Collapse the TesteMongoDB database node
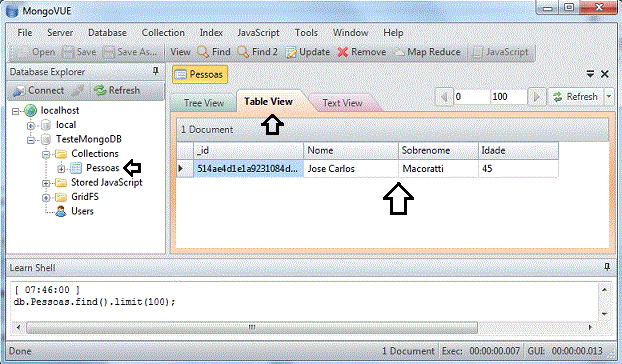The height and width of the screenshot is (364, 622). tap(31, 140)
